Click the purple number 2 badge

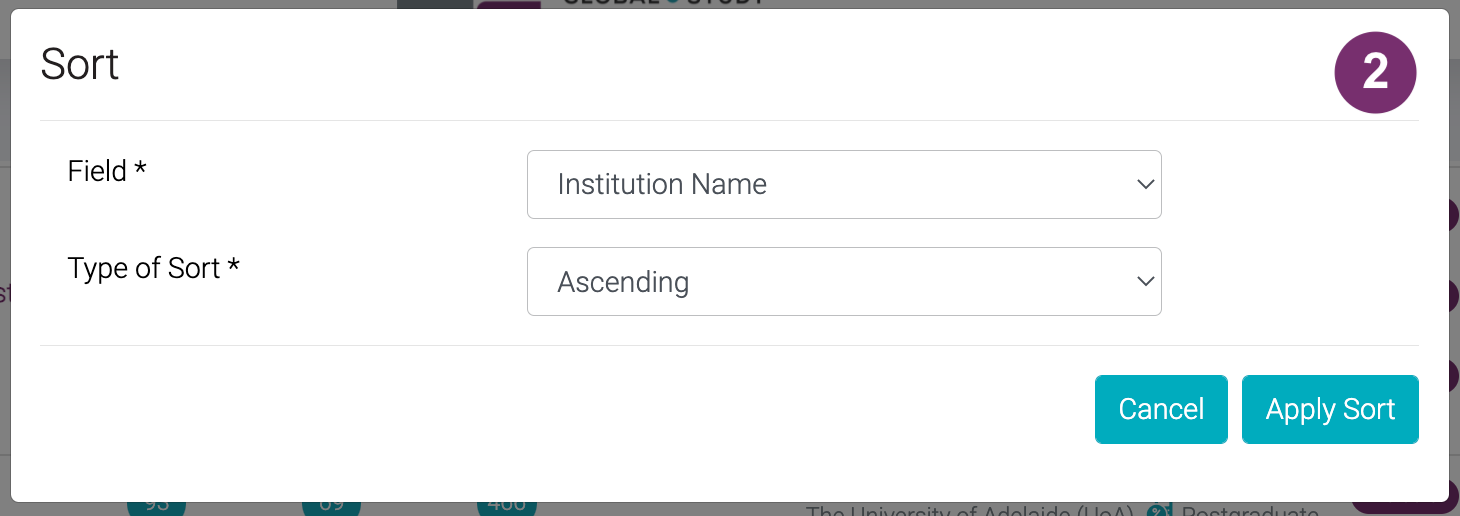(1375, 73)
